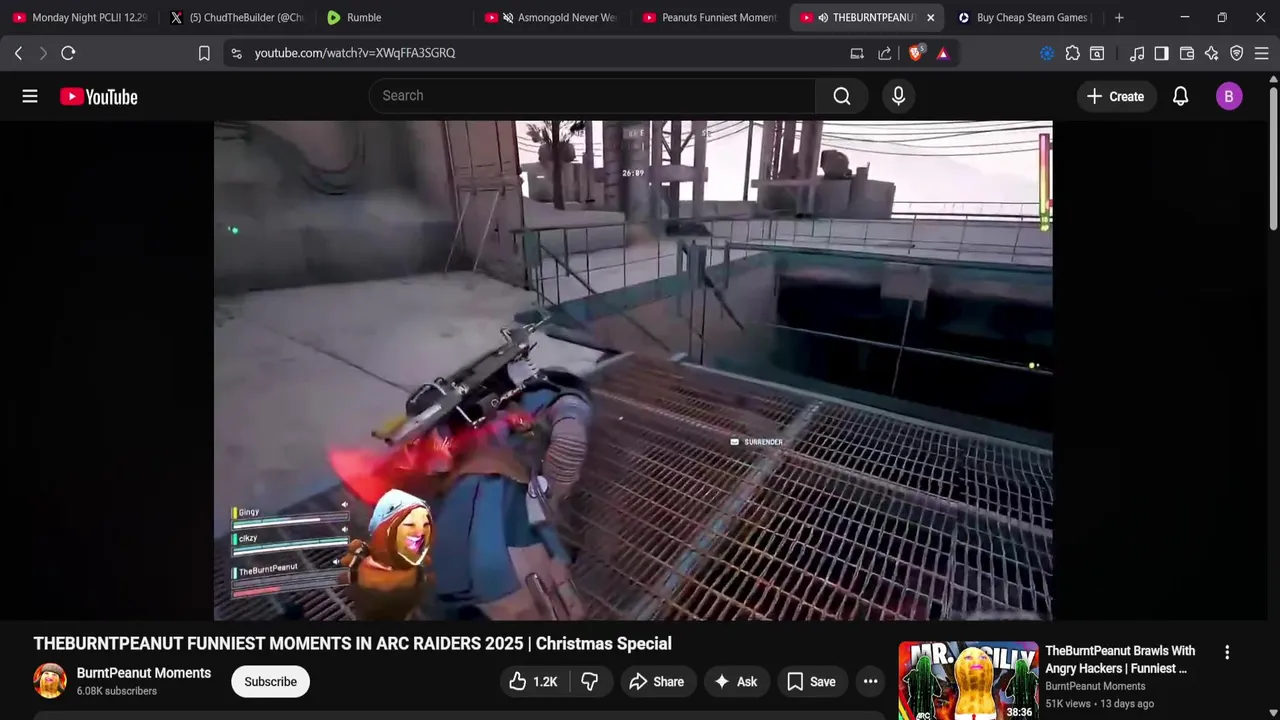Open the browser main menu
The image size is (1280, 720).
click(1262, 53)
